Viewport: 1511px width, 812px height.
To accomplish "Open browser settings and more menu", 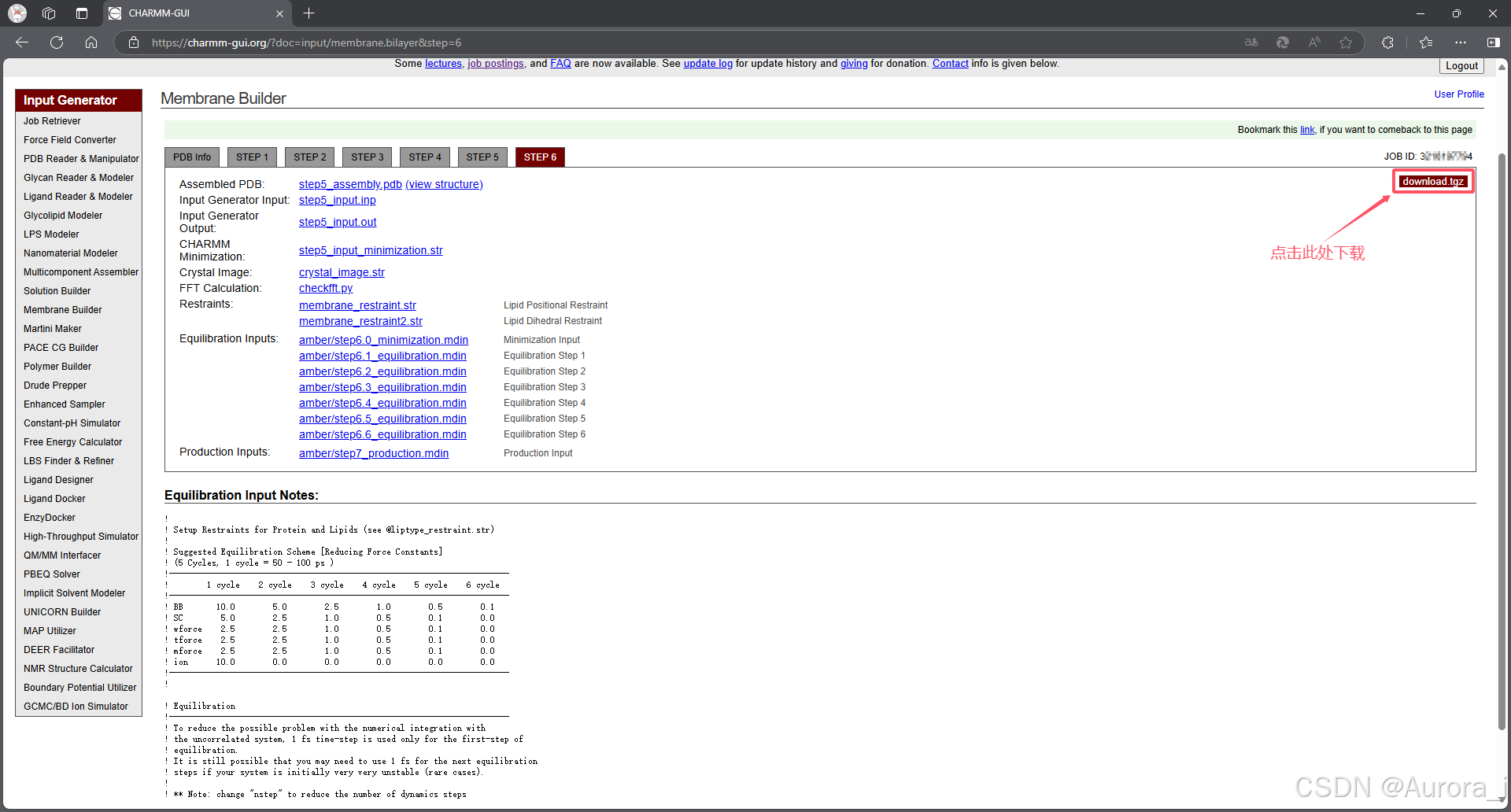I will (x=1461, y=42).
